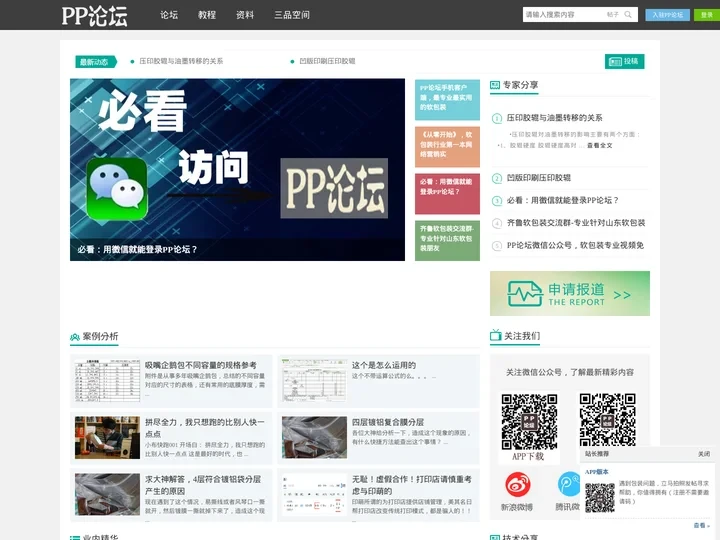Click the 投稿 submit button
The image size is (720, 540).
click(624, 61)
